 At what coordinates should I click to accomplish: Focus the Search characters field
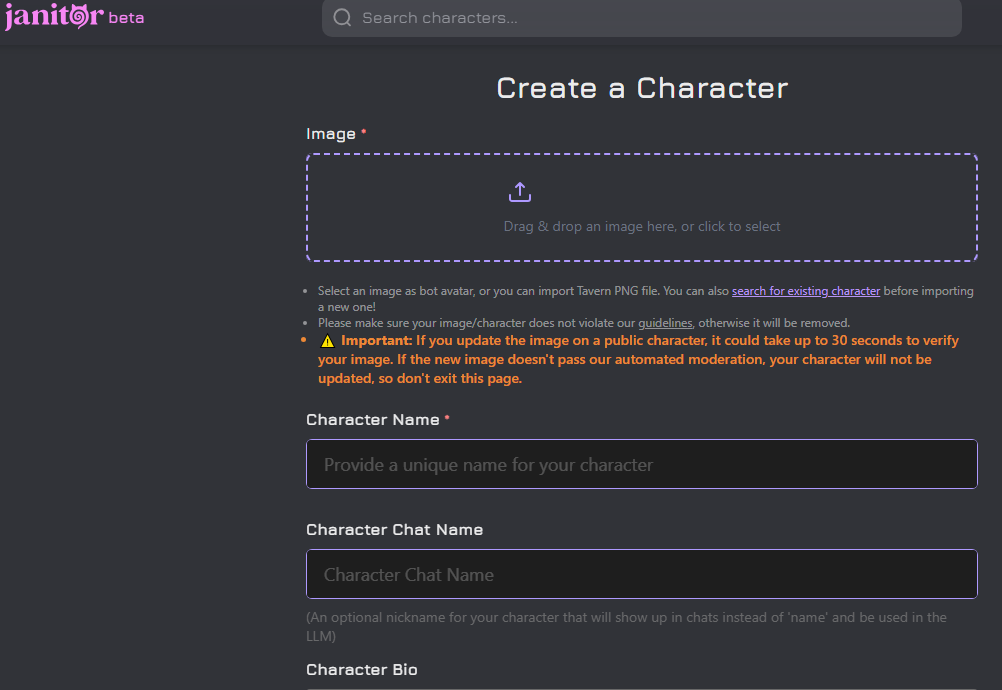click(650, 18)
